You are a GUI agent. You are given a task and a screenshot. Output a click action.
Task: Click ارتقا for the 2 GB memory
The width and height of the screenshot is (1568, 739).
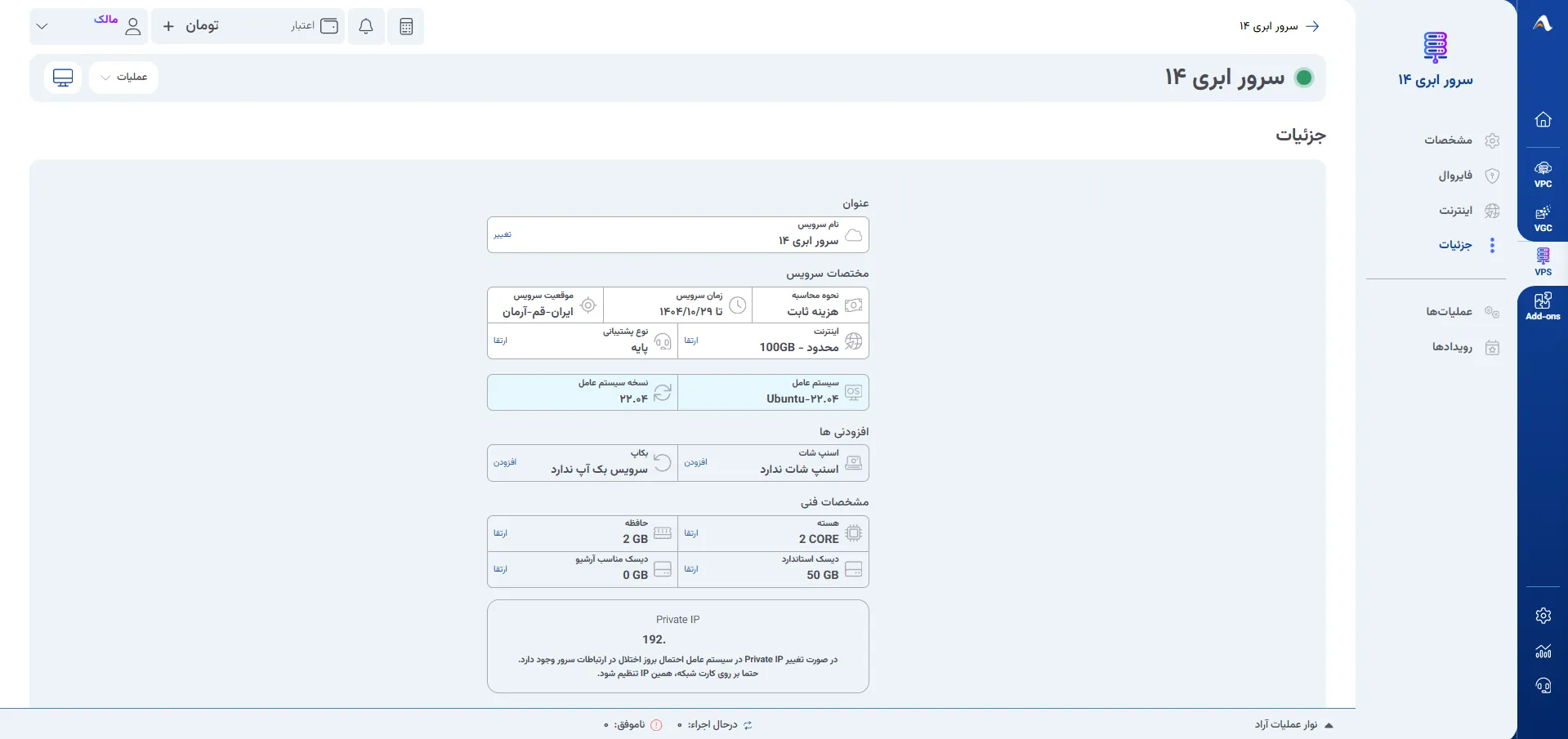coord(500,533)
